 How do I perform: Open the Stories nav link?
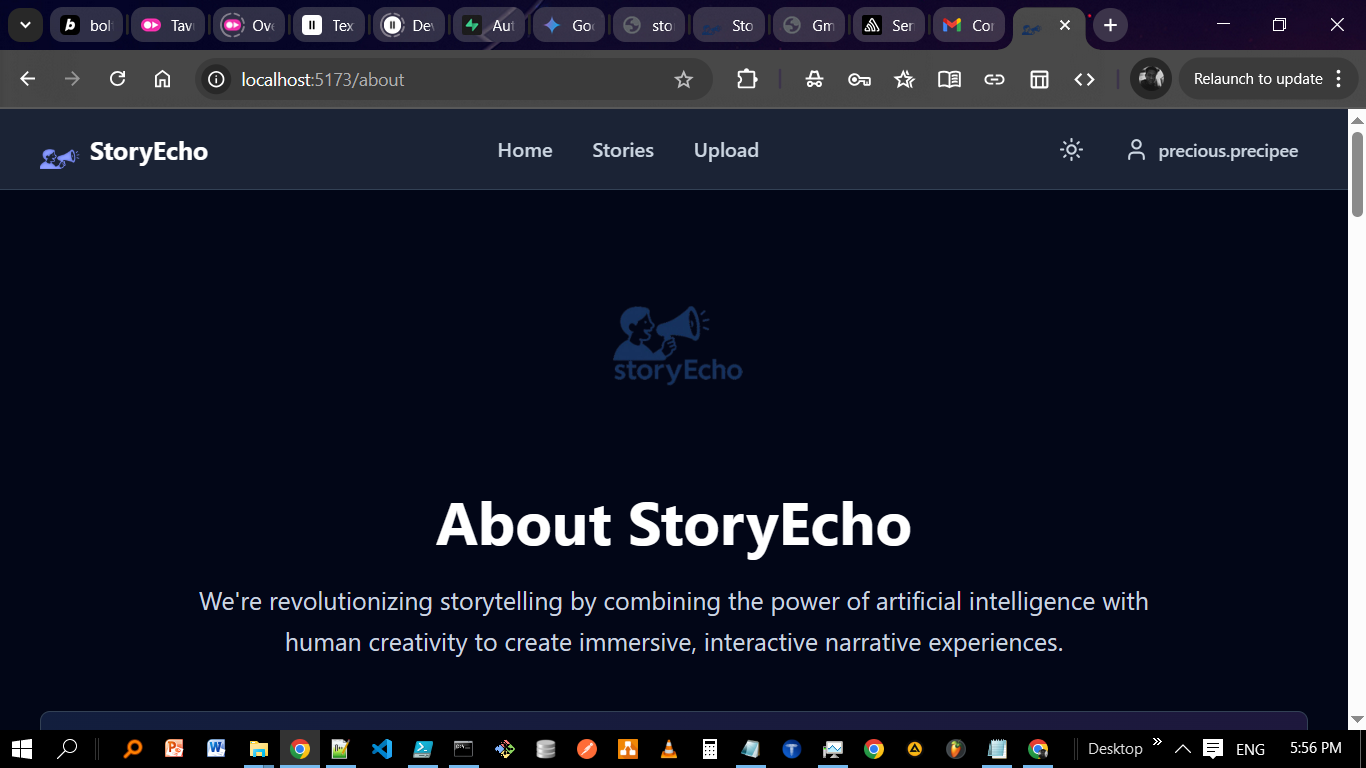tap(623, 150)
